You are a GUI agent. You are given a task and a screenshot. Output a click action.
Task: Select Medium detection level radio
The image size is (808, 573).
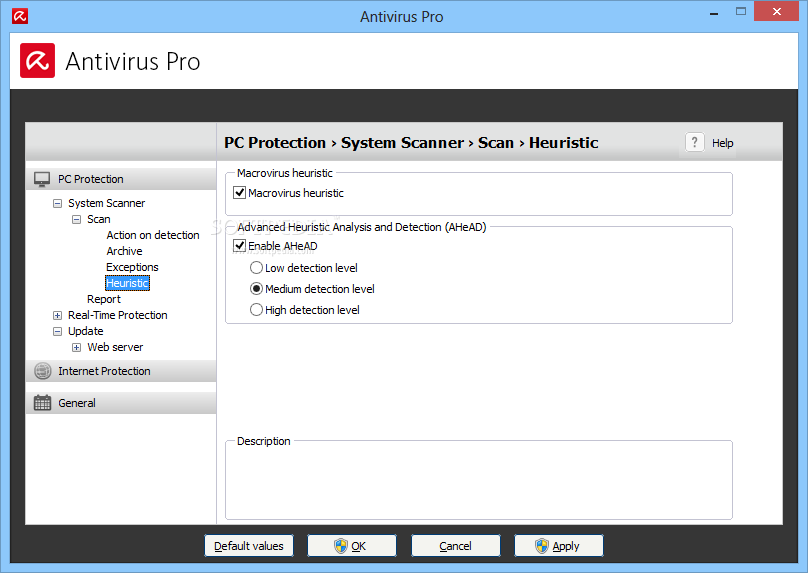point(256,289)
